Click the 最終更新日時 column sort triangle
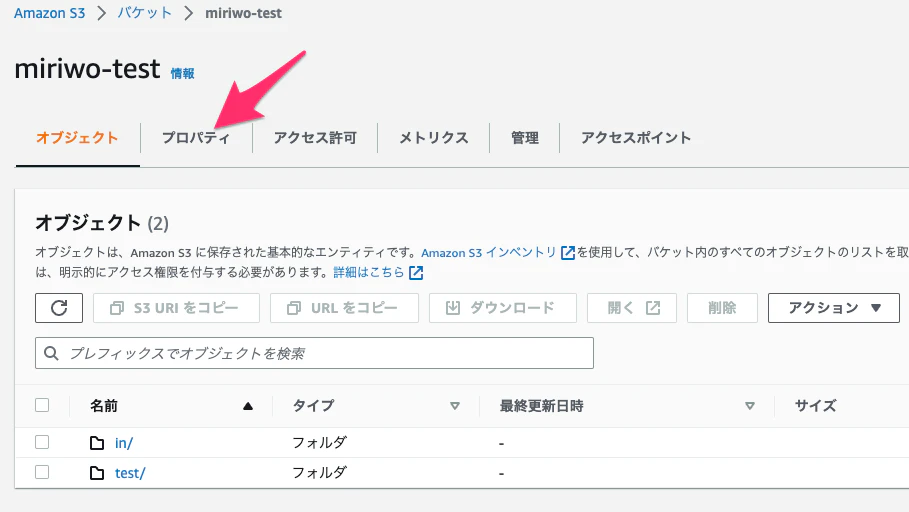Image resolution: width=909 pixels, height=512 pixels. pyautogui.click(x=750, y=406)
